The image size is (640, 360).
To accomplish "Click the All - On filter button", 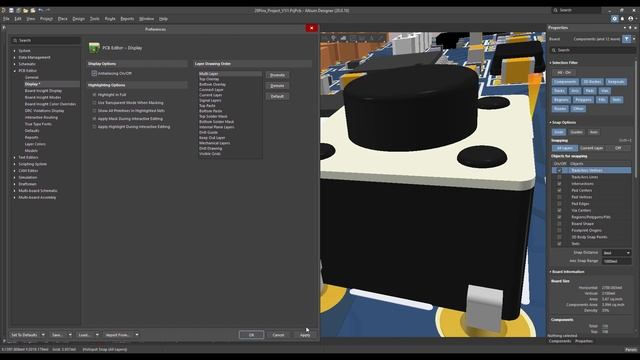I will click(x=564, y=73).
